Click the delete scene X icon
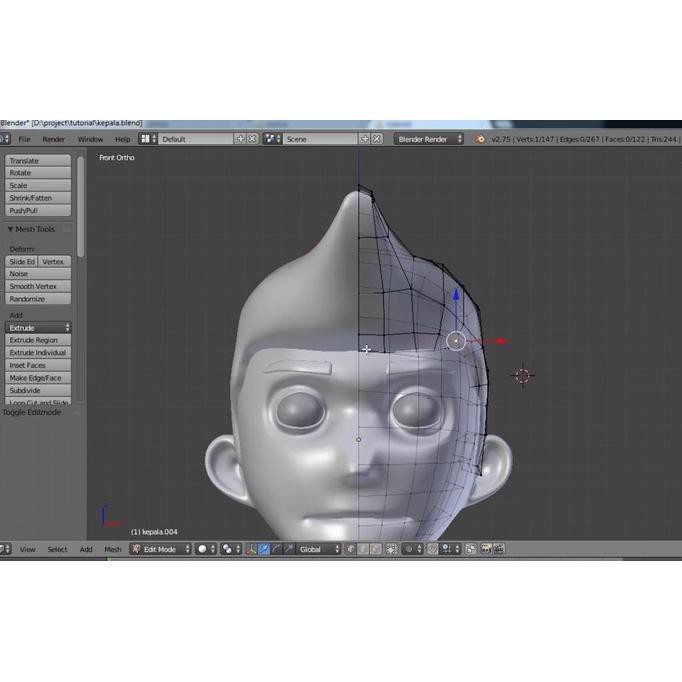Viewport: 682px width, 682px height. pos(376,139)
